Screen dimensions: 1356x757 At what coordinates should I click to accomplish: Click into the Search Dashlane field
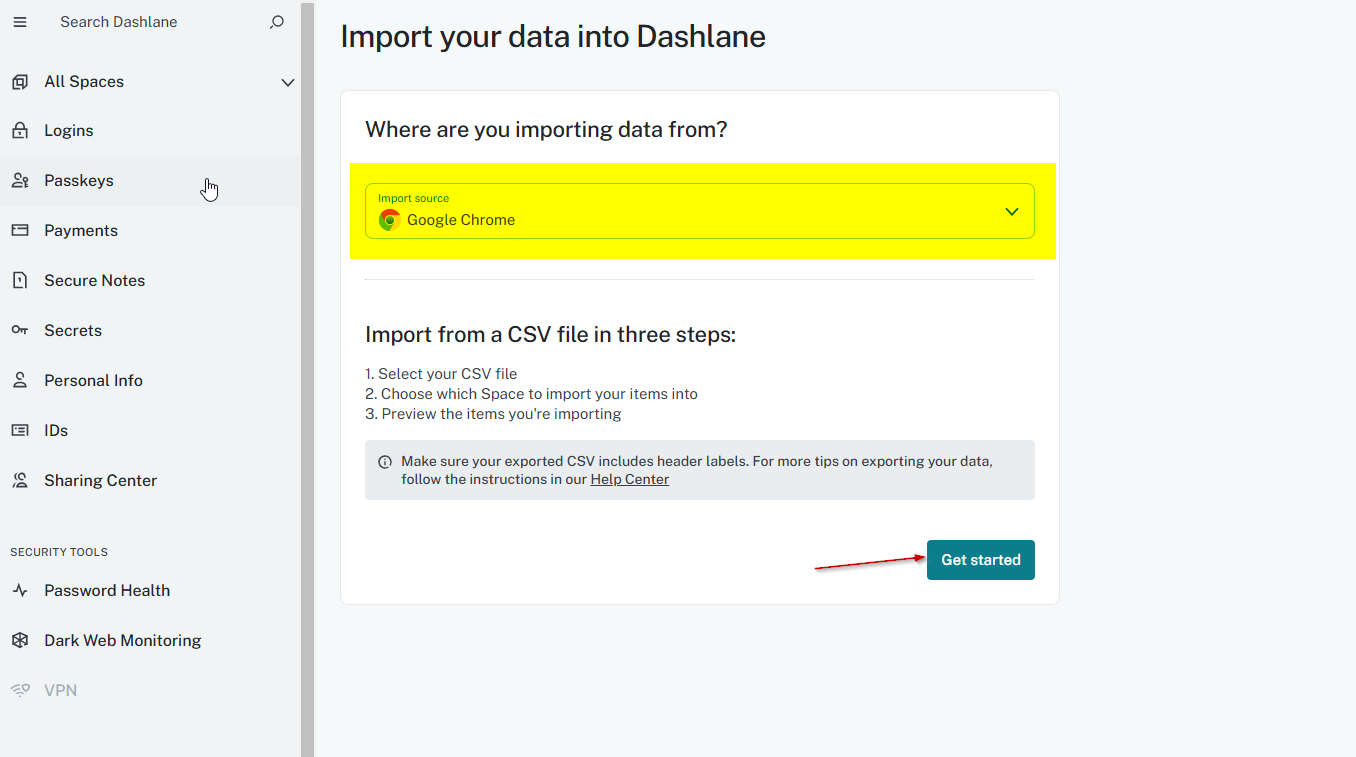click(x=160, y=22)
